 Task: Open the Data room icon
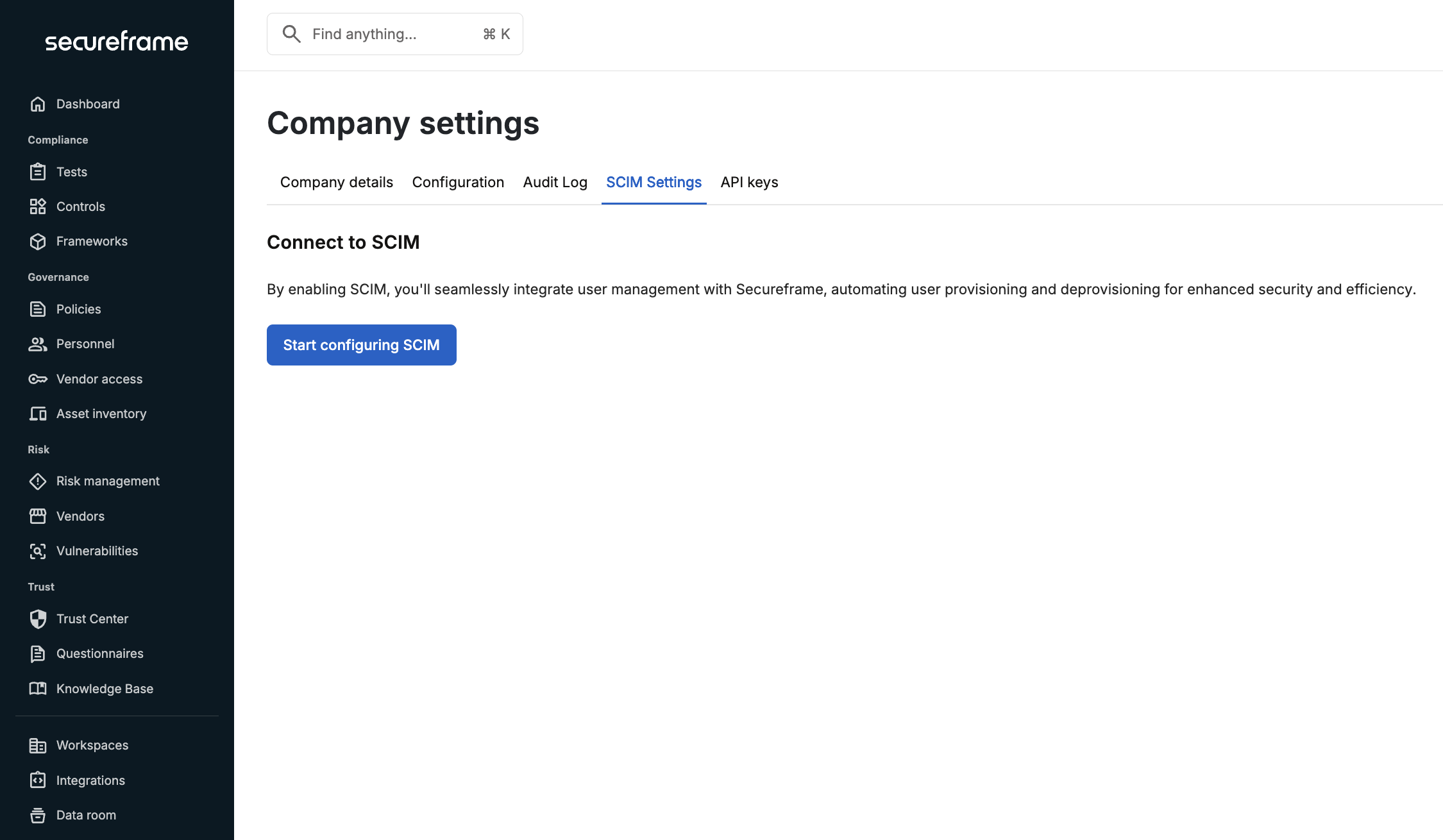pos(38,815)
